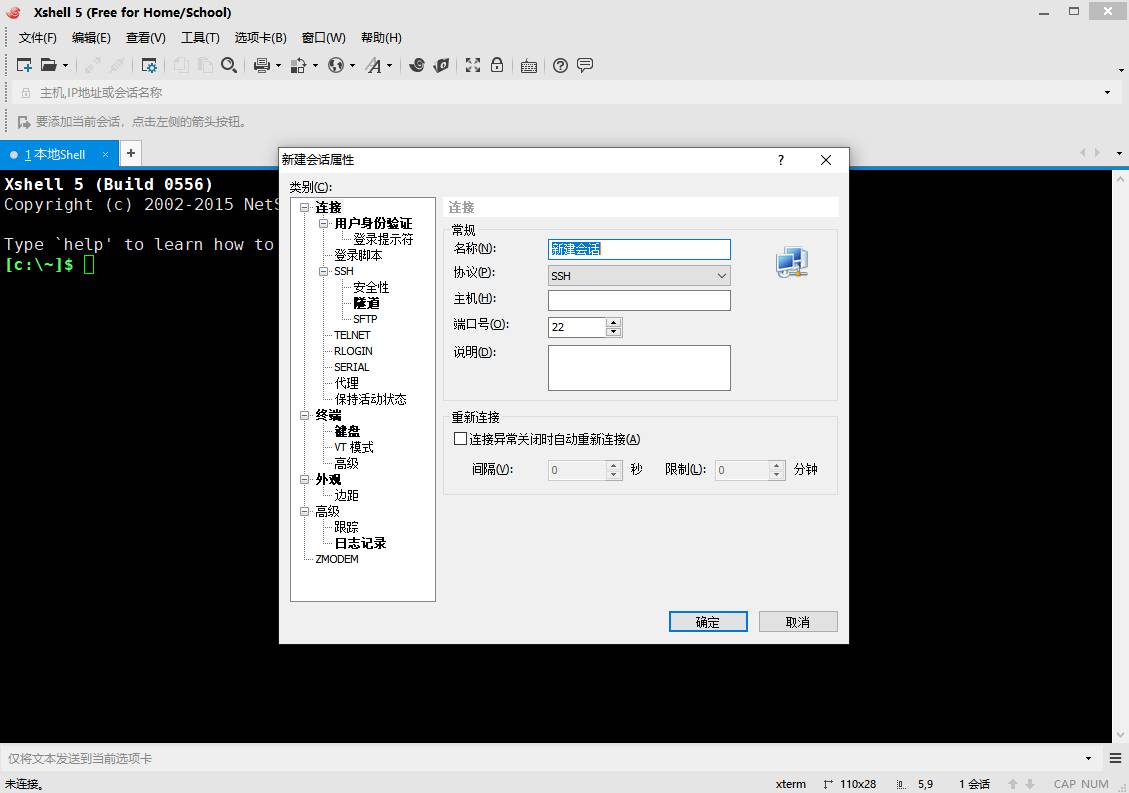
Task: Click the font 'A' toolbar icon
Action: 373,66
